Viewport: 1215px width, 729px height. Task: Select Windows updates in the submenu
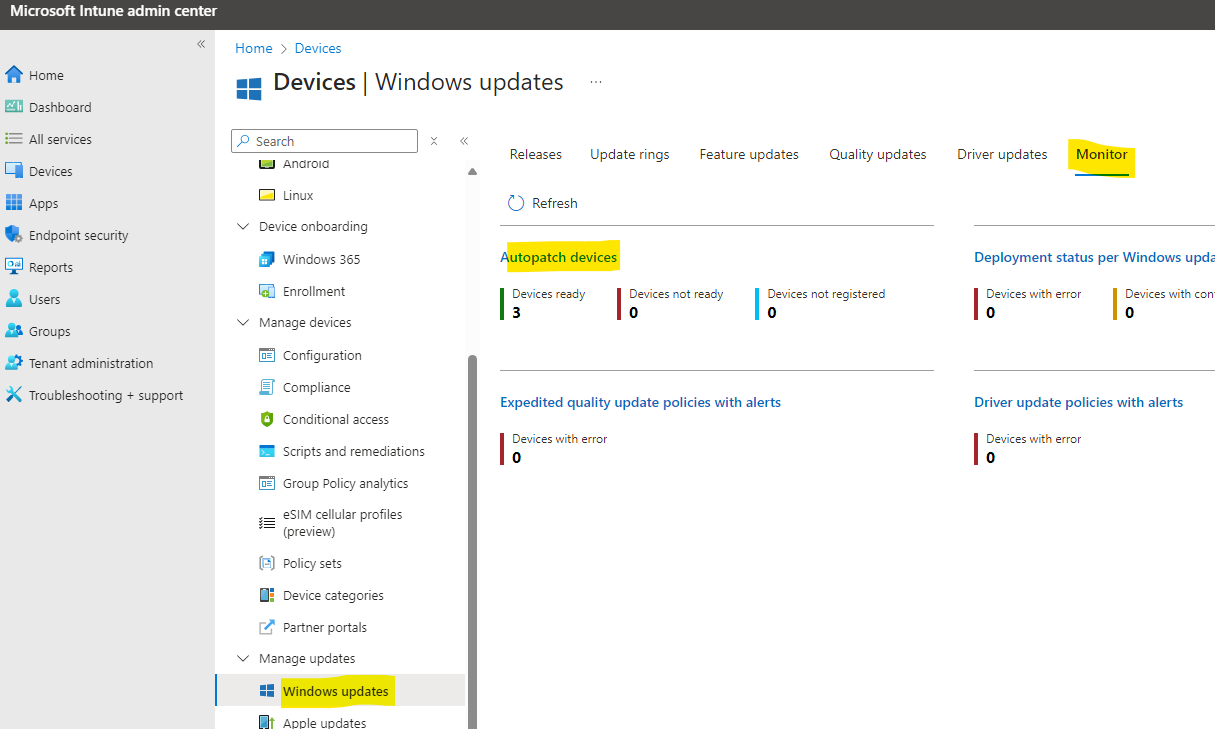coord(337,691)
